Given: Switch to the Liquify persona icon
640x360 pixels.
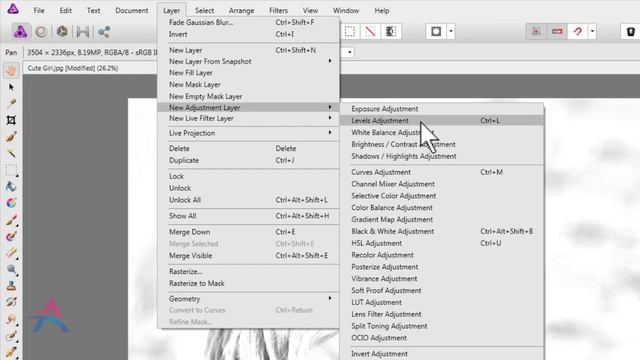Looking at the screenshot, I should click(x=41, y=32).
